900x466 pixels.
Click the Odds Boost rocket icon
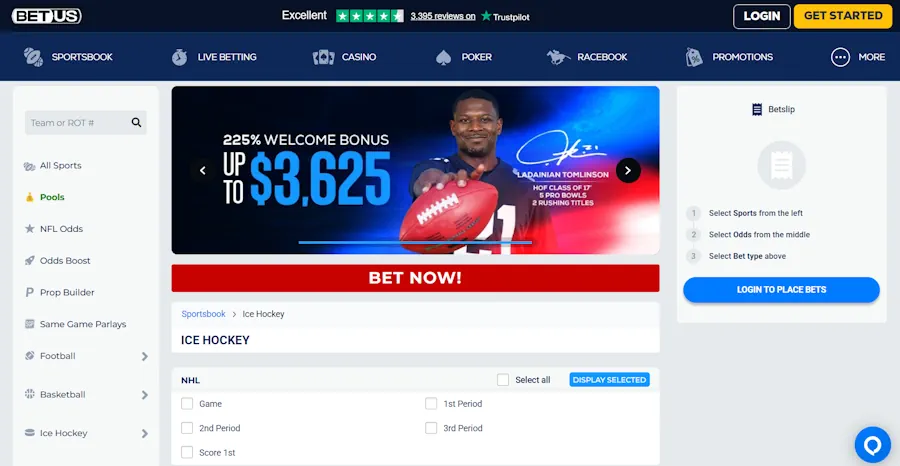[x=30, y=261]
